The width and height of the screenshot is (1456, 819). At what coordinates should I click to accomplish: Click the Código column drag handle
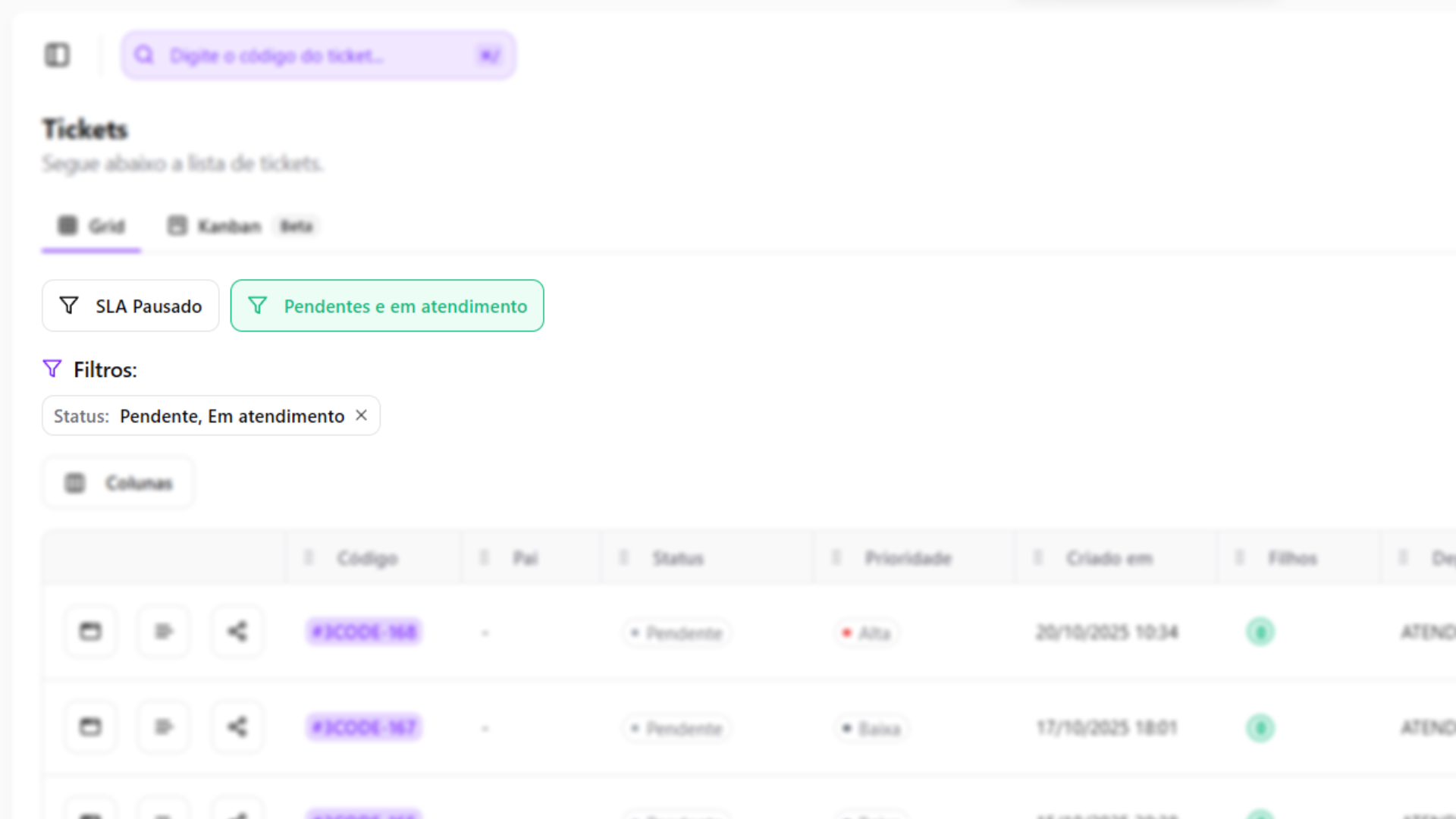pos(309,558)
